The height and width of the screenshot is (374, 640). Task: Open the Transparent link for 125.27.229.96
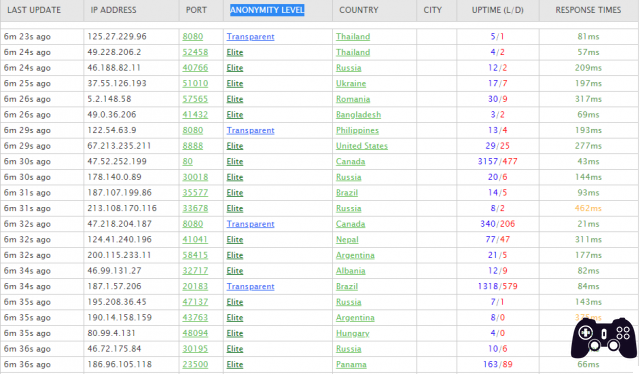[x=251, y=36]
